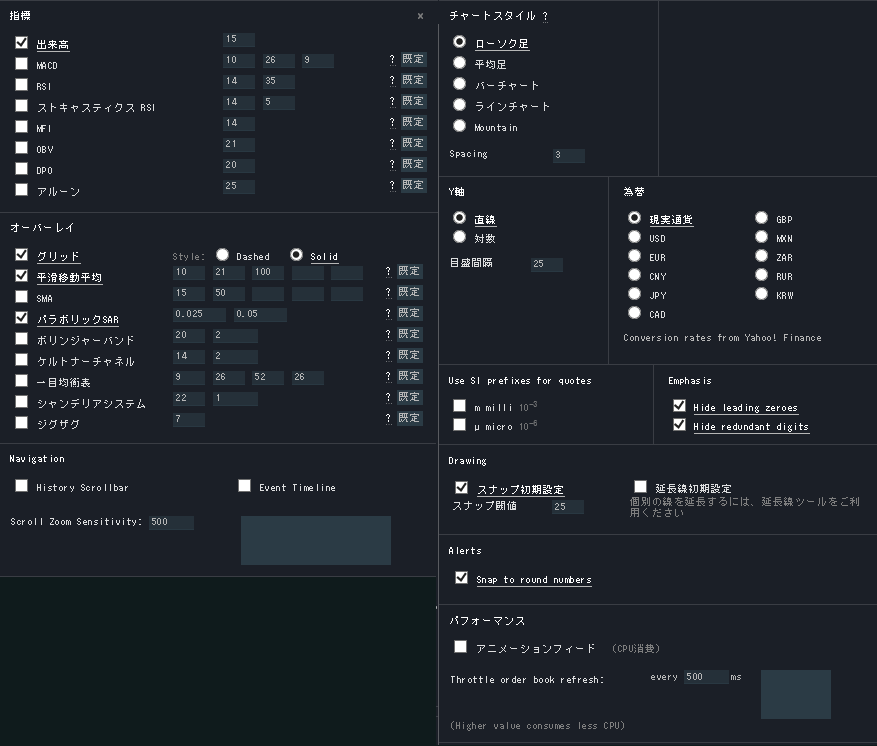Viewport: 877px width, 746px height.
Task: Open the help icon for 一目均衡表
Action: 388,377
